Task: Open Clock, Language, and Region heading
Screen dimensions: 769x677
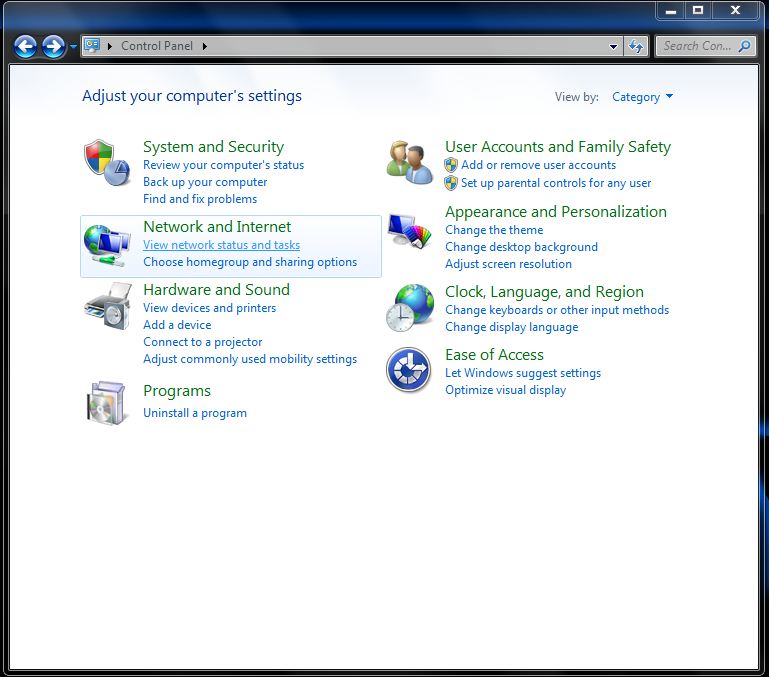Action: (x=544, y=292)
